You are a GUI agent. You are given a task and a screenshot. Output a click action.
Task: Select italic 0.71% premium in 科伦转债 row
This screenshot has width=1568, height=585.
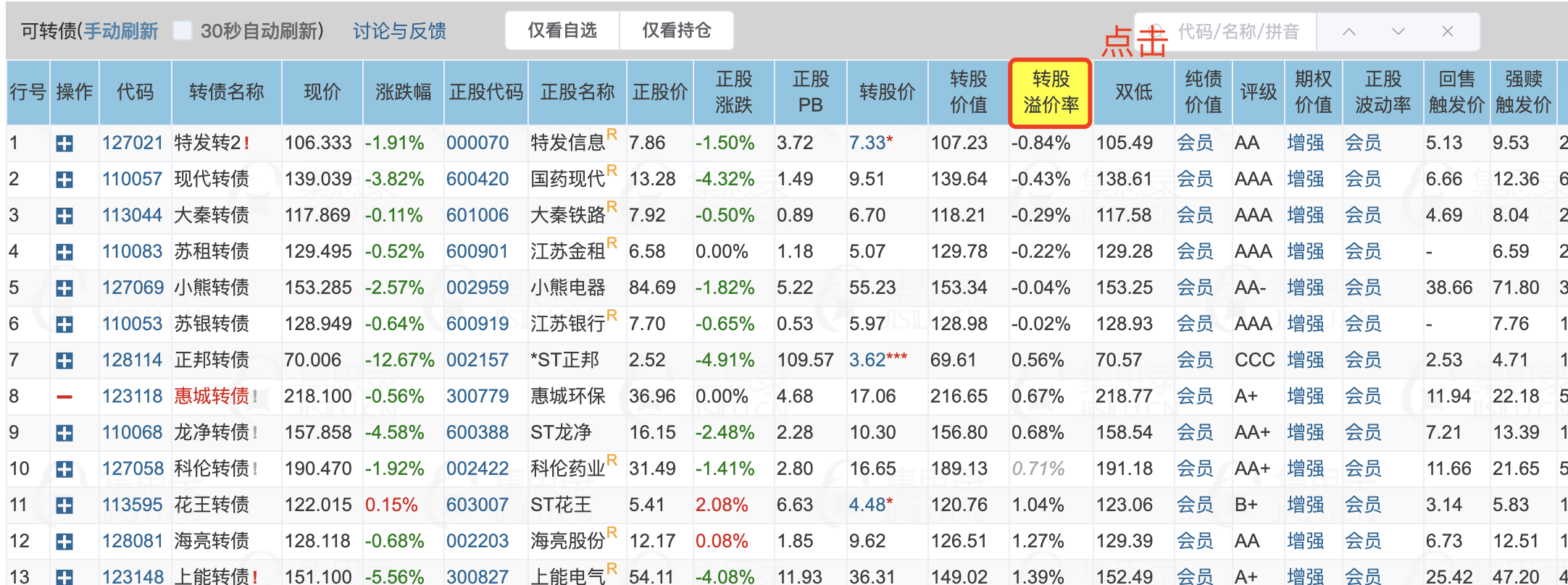1038,468
